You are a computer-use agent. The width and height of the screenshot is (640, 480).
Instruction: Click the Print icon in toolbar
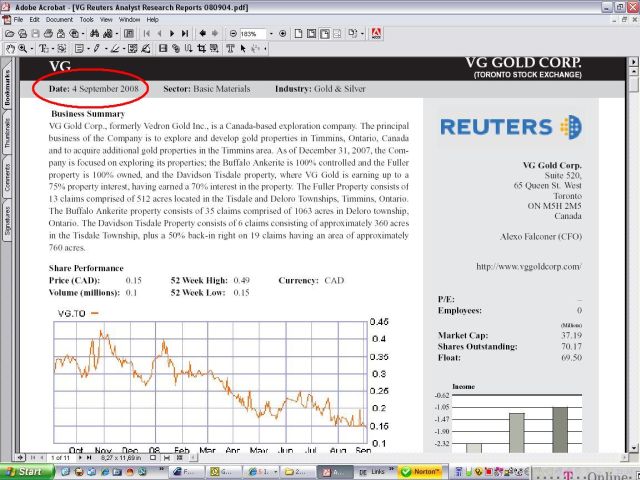pos(48,34)
